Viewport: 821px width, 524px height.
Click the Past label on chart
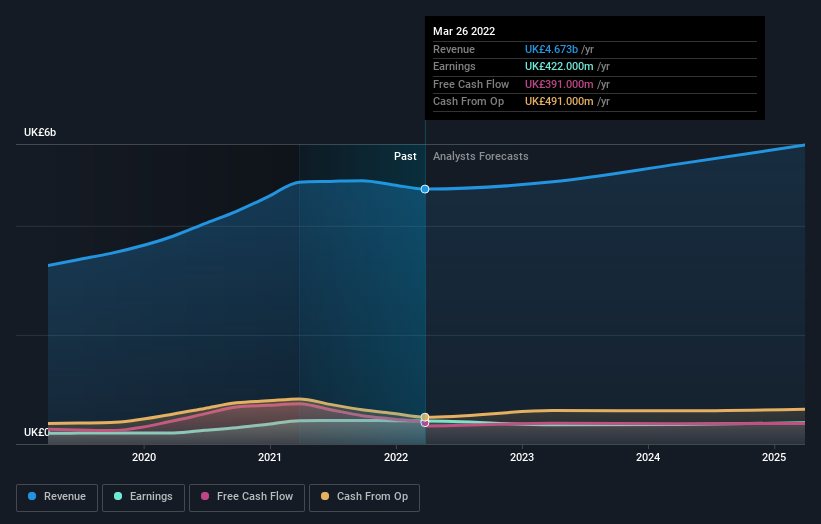(x=405, y=156)
